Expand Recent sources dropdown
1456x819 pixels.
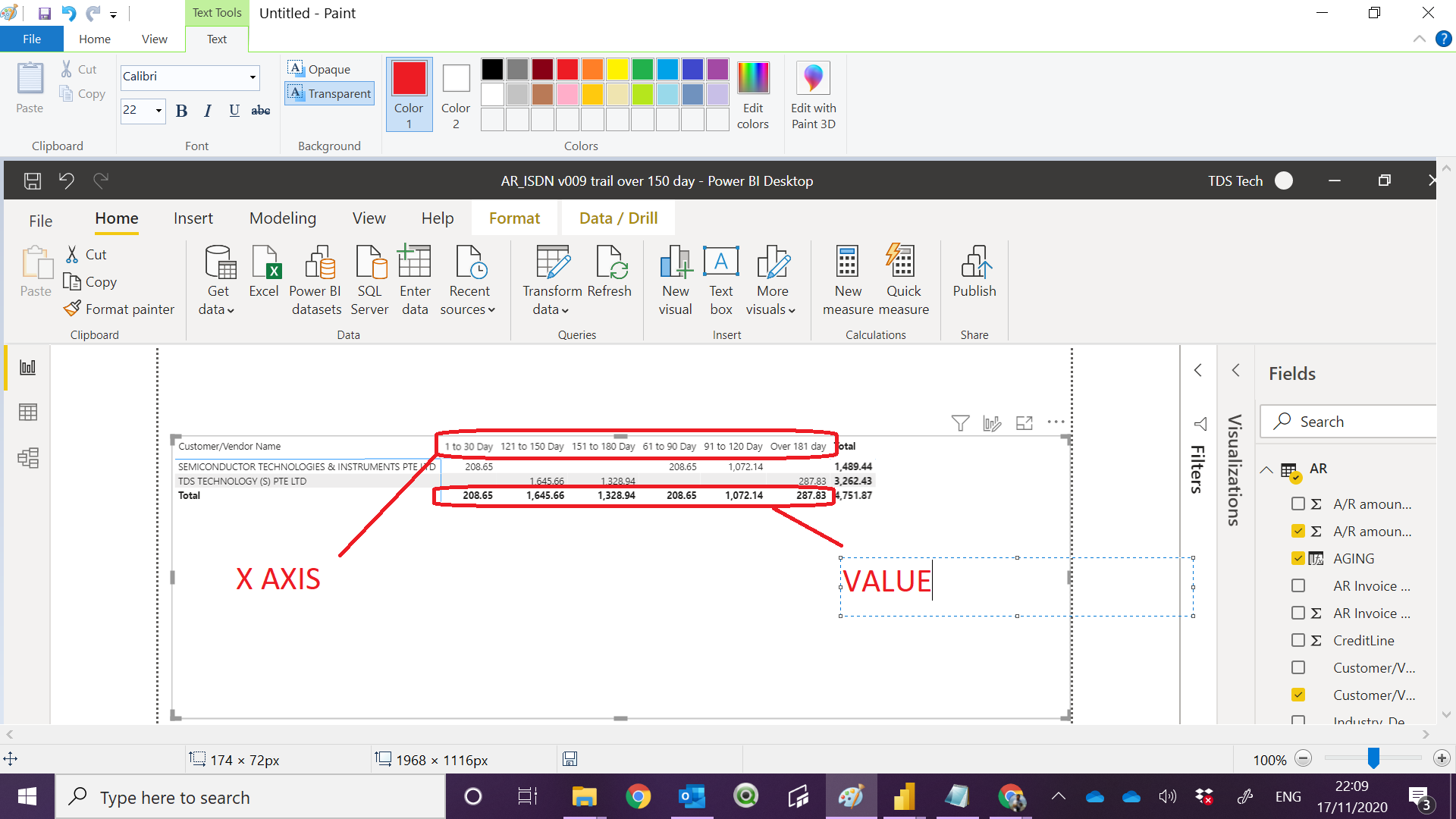point(491,310)
